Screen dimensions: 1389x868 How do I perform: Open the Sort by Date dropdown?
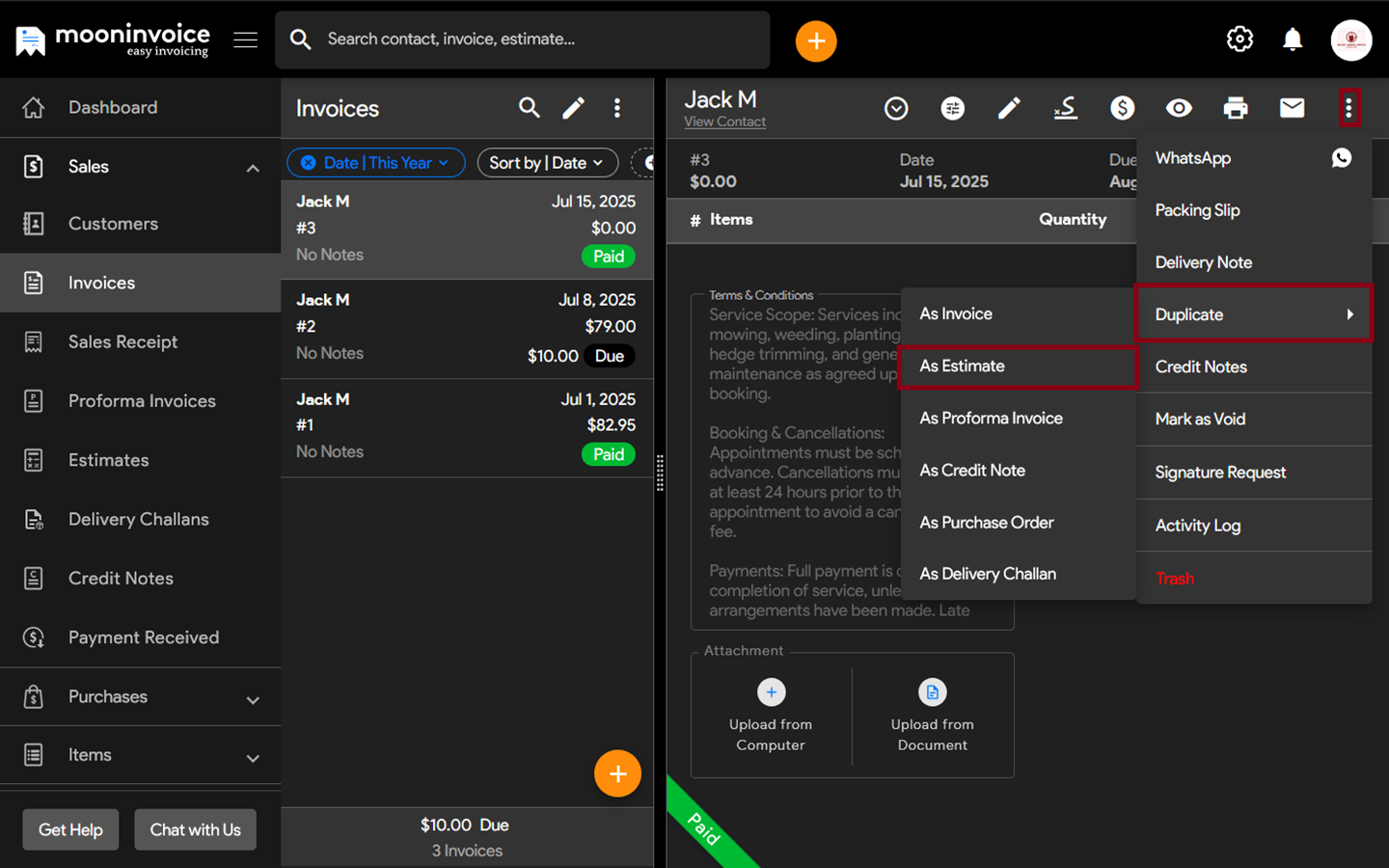547,163
